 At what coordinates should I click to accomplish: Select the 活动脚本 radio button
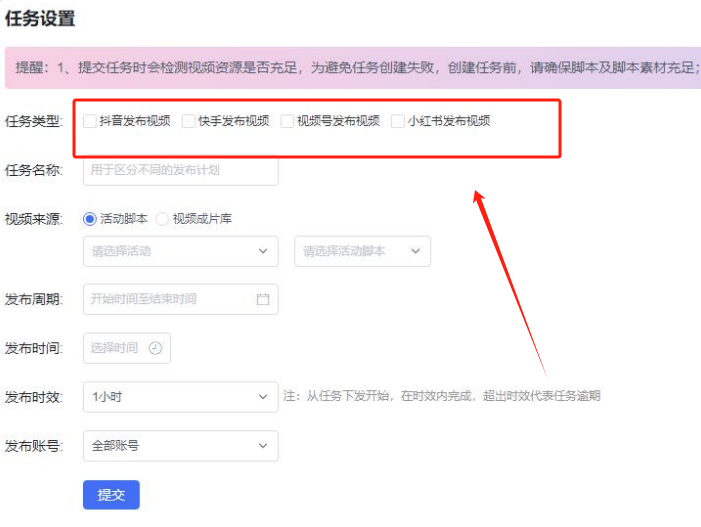[90, 219]
